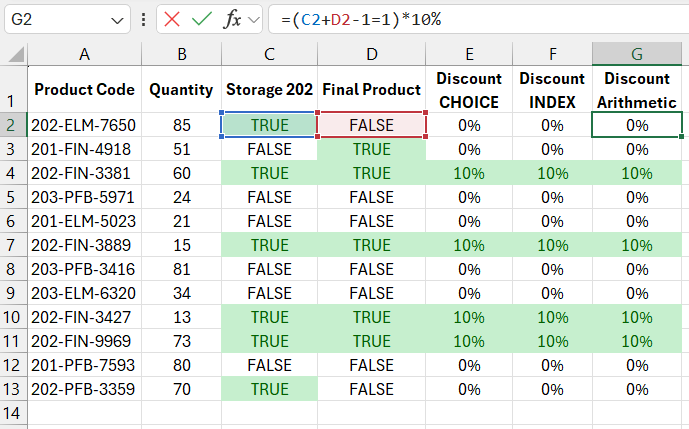This screenshot has height=429, width=689.
Task: Select column C header
Action: click(269, 54)
